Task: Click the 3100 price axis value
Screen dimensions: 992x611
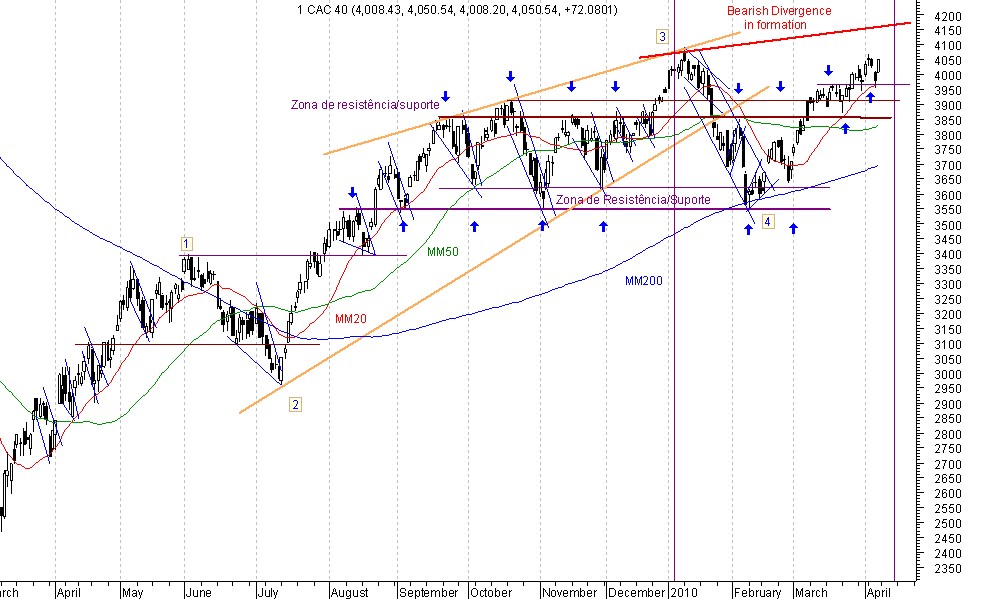Action: (947, 345)
